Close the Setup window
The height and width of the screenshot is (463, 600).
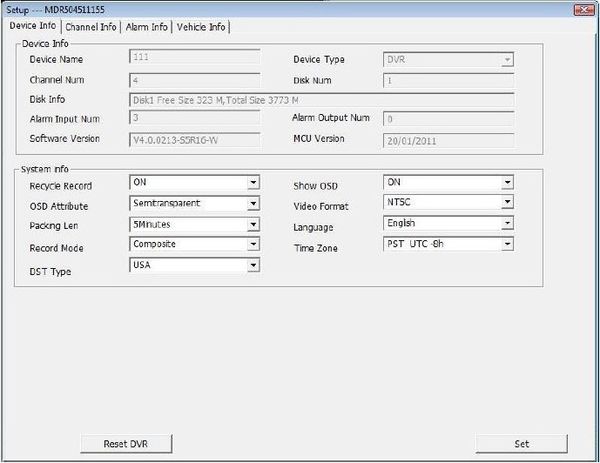(579, 9)
